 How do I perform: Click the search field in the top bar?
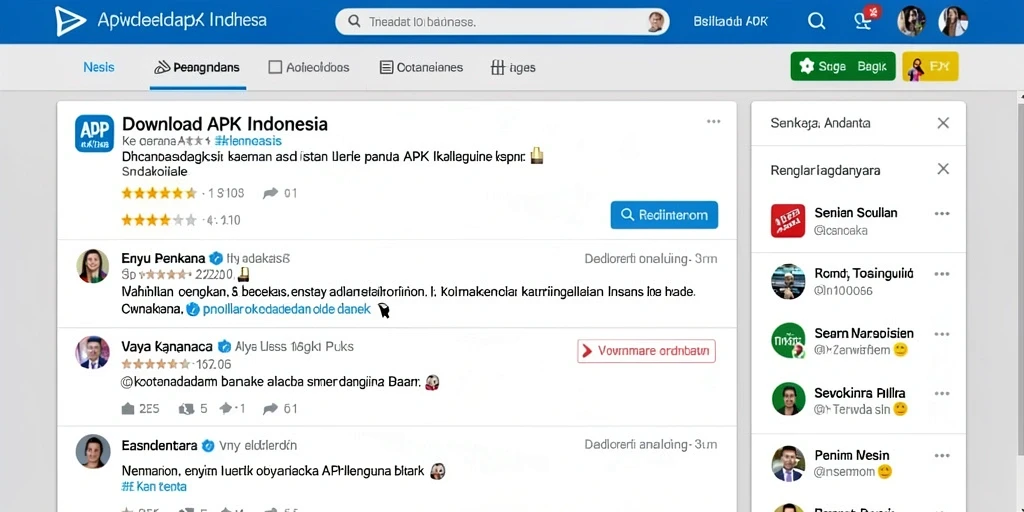pos(502,22)
